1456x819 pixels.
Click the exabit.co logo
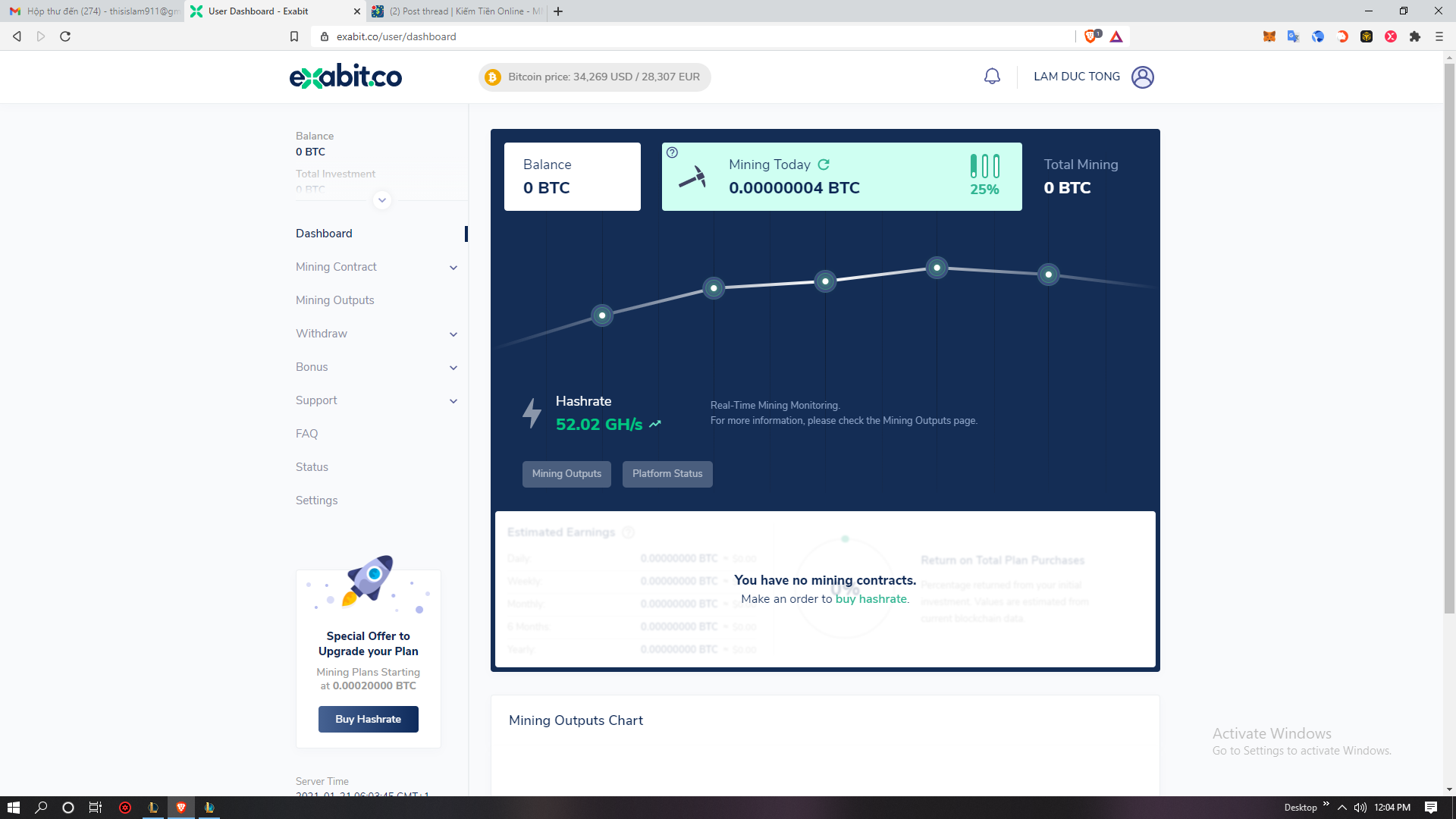[346, 77]
